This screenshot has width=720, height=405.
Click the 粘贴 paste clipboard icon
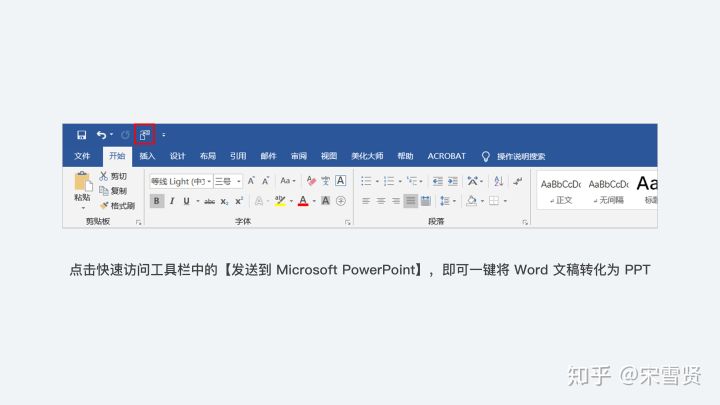click(x=83, y=181)
